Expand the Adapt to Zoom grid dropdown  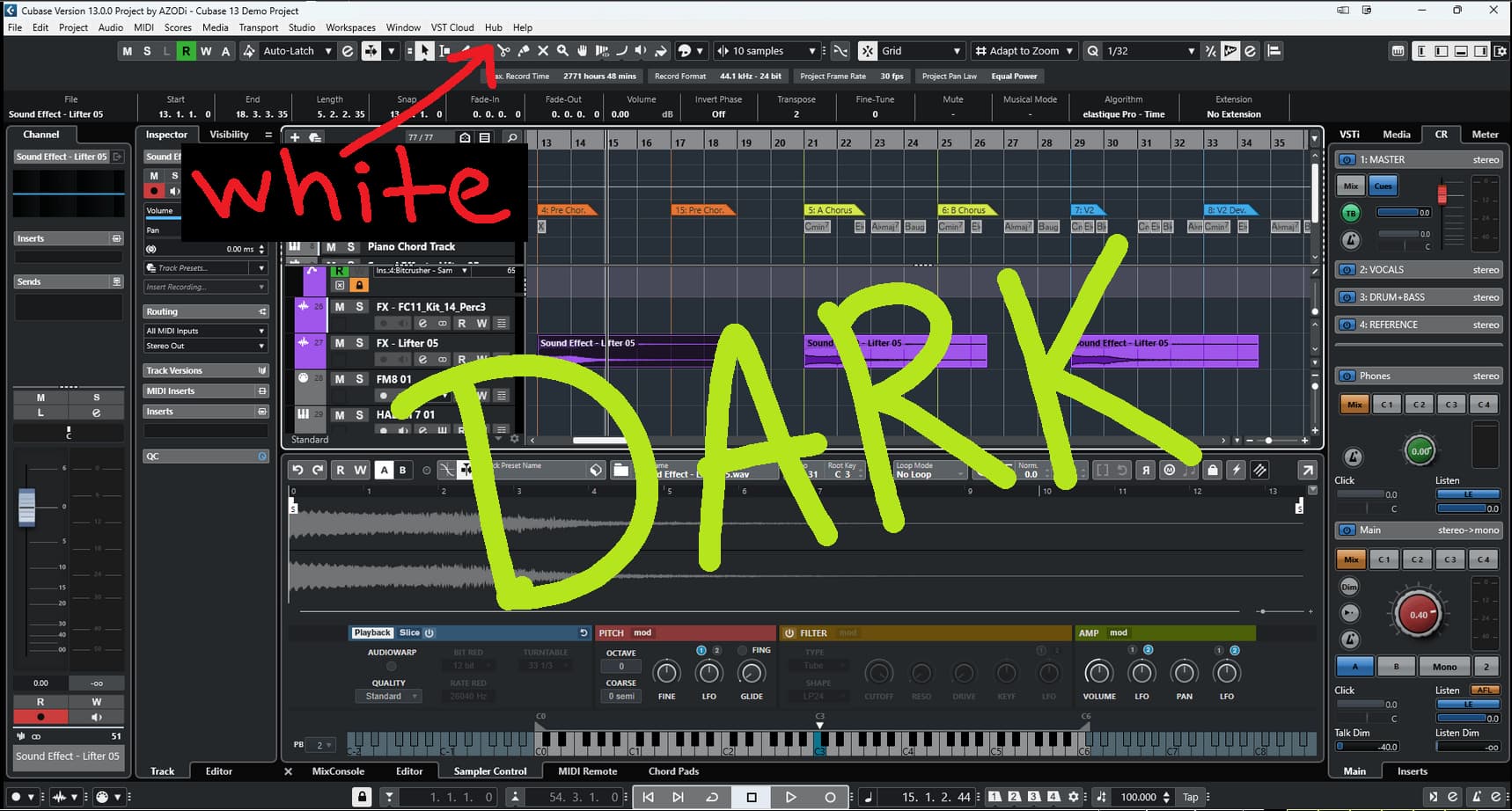(1024, 51)
